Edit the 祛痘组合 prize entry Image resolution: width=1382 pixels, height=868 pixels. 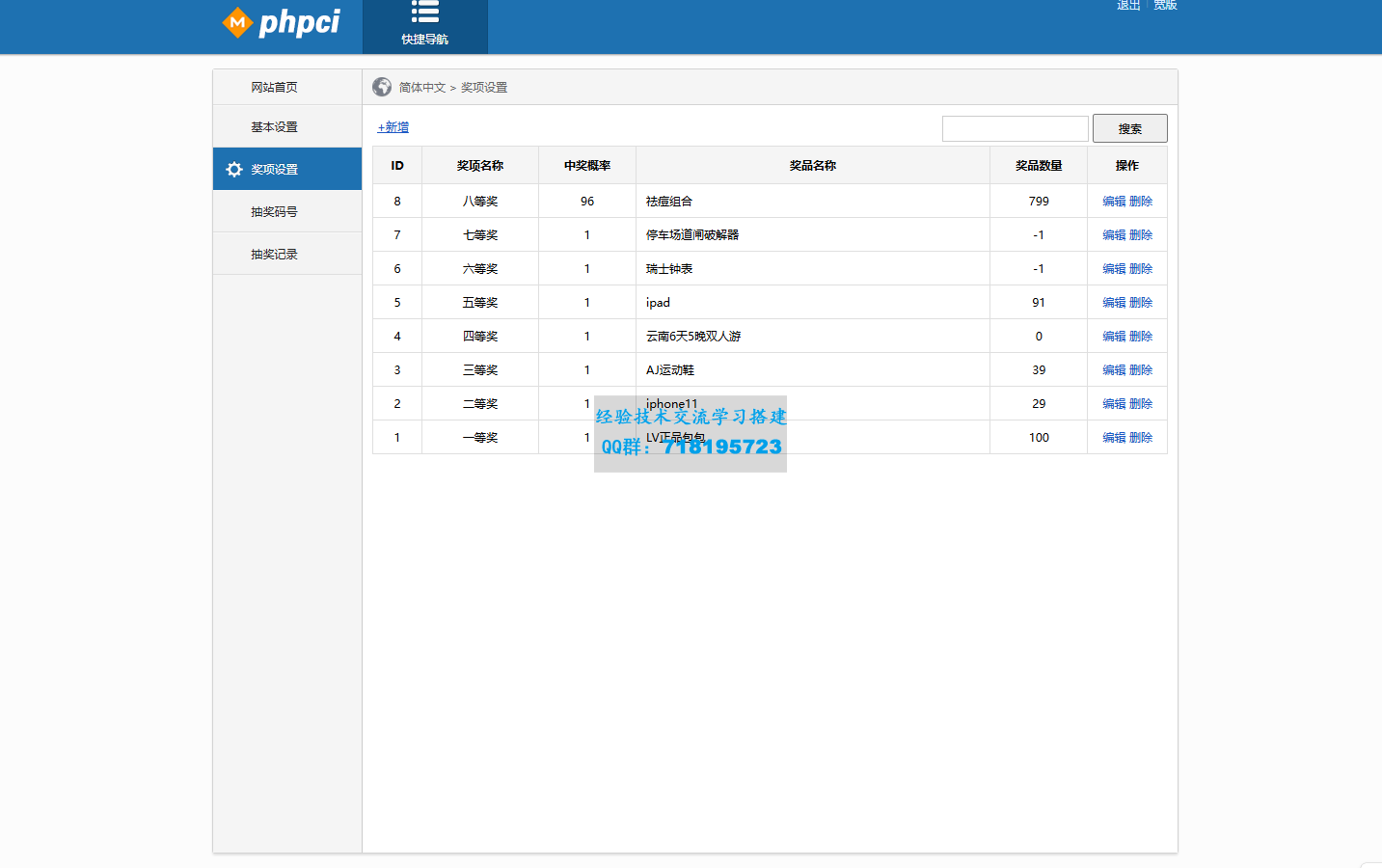pos(1114,201)
